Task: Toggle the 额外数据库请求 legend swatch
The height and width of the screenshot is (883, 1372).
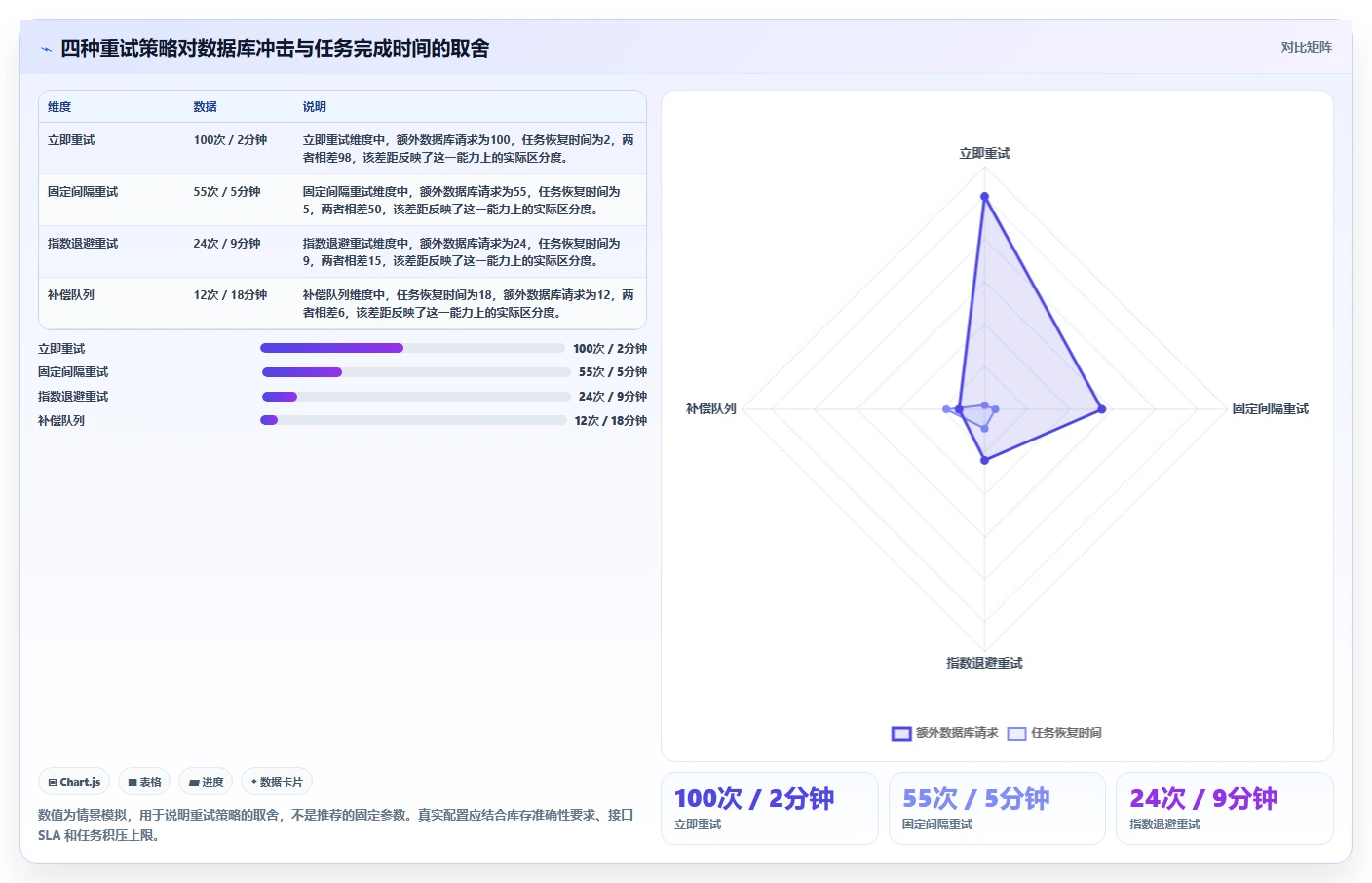Action: click(x=901, y=733)
